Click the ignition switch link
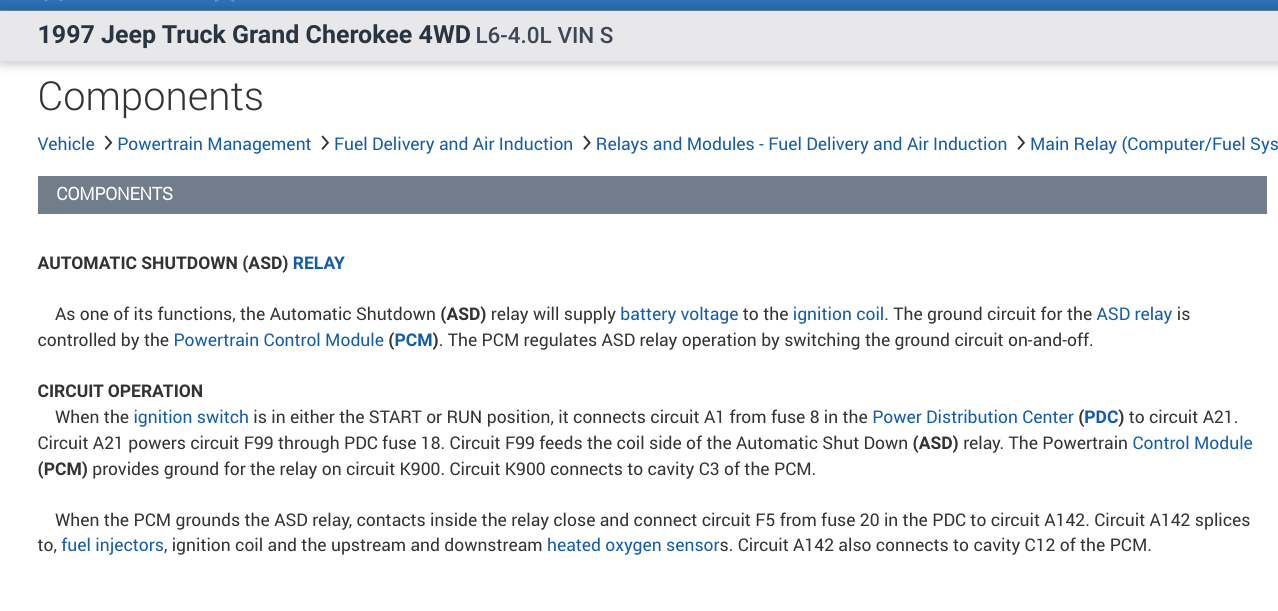The height and width of the screenshot is (611, 1278). [x=191, y=416]
